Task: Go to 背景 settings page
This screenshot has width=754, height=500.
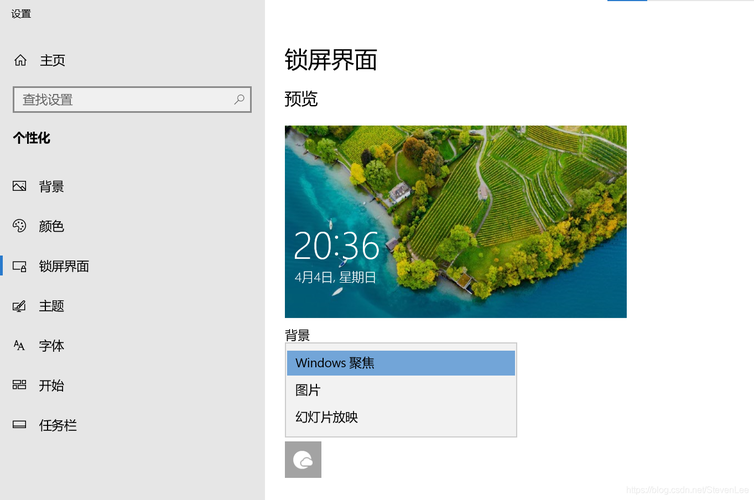Action: click(x=51, y=186)
